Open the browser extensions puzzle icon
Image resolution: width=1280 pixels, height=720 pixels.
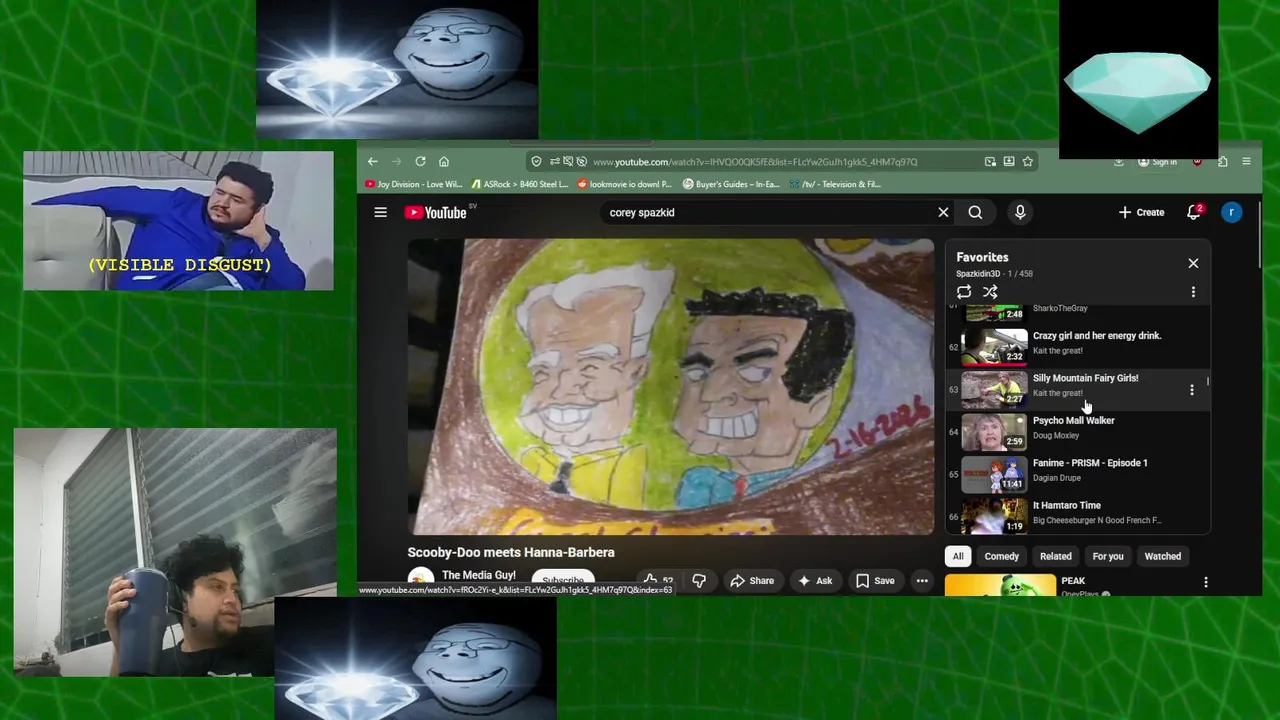point(1222,162)
